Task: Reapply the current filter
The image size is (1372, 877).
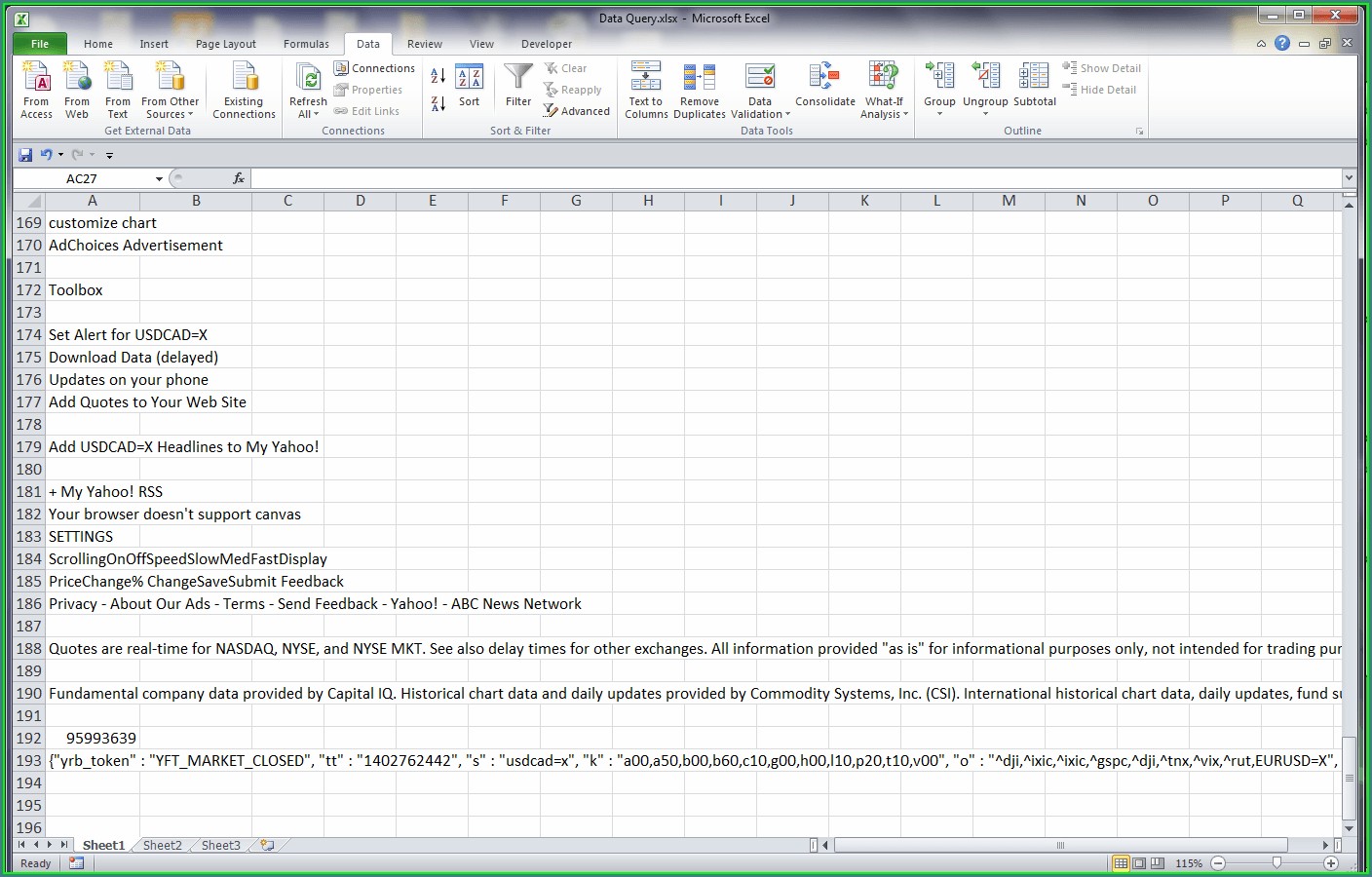Action: tap(573, 90)
